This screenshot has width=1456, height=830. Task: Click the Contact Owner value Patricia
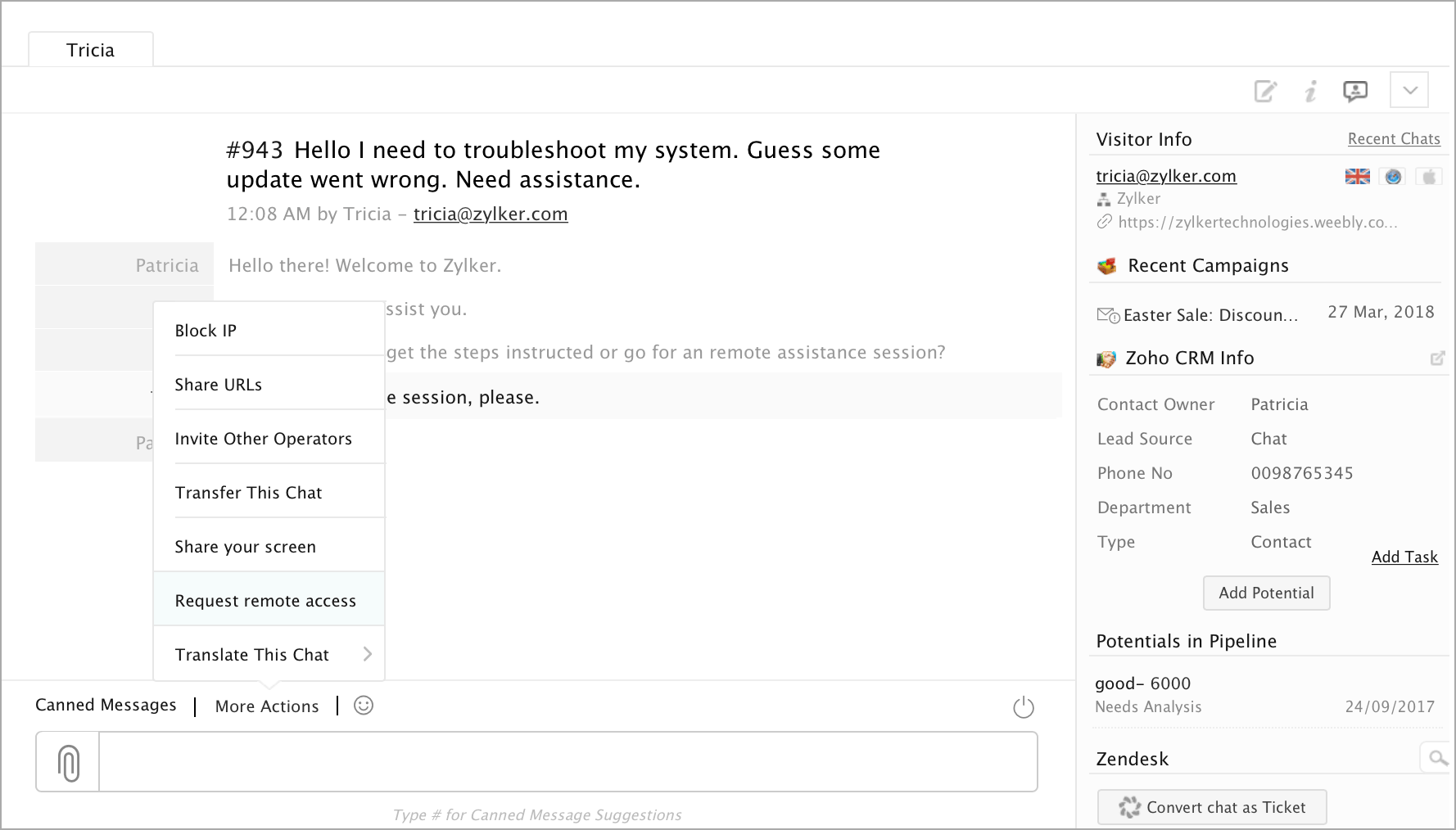1279,404
